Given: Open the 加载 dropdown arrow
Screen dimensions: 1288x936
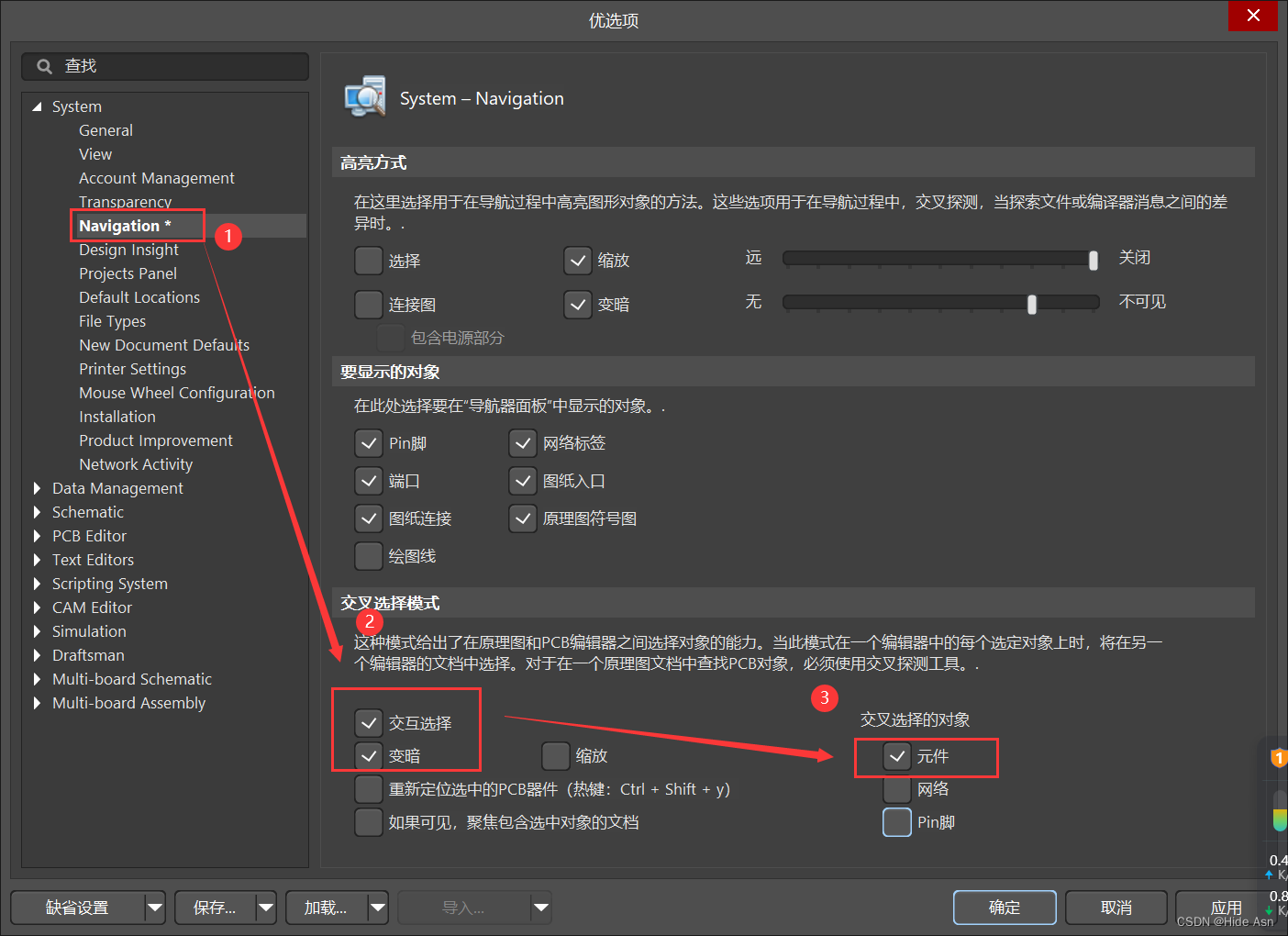Looking at the screenshot, I should [x=378, y=908].
